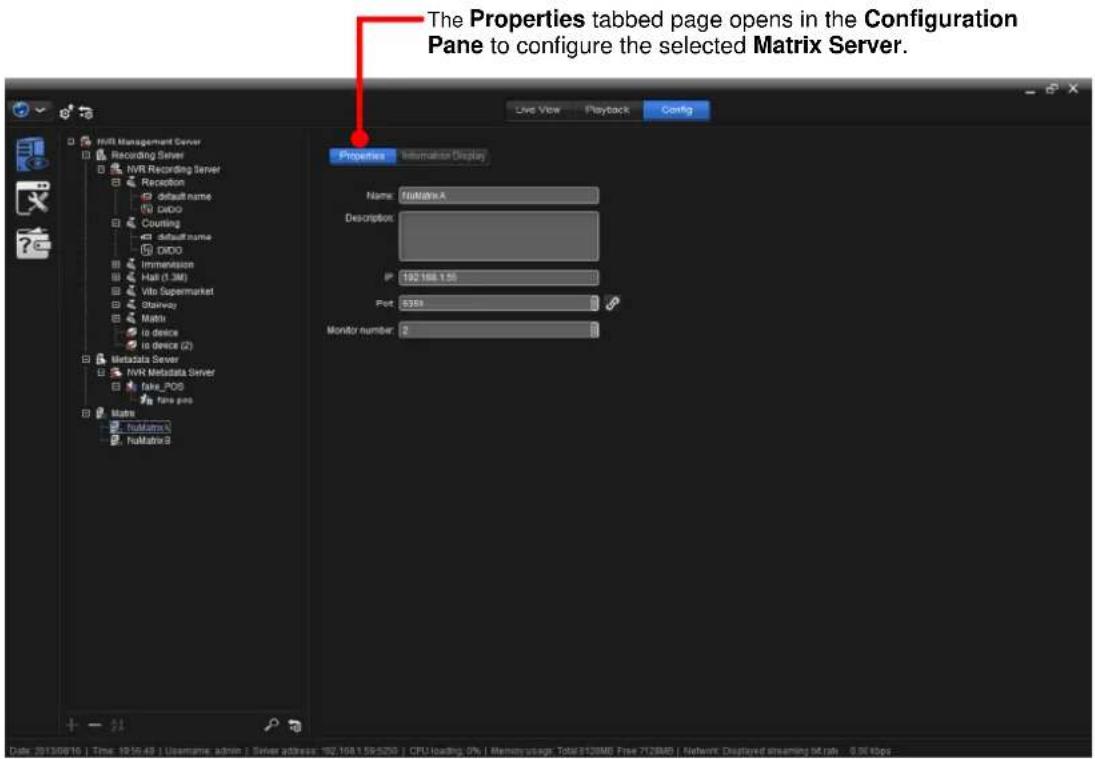Edit the Name field

point(499,196)
